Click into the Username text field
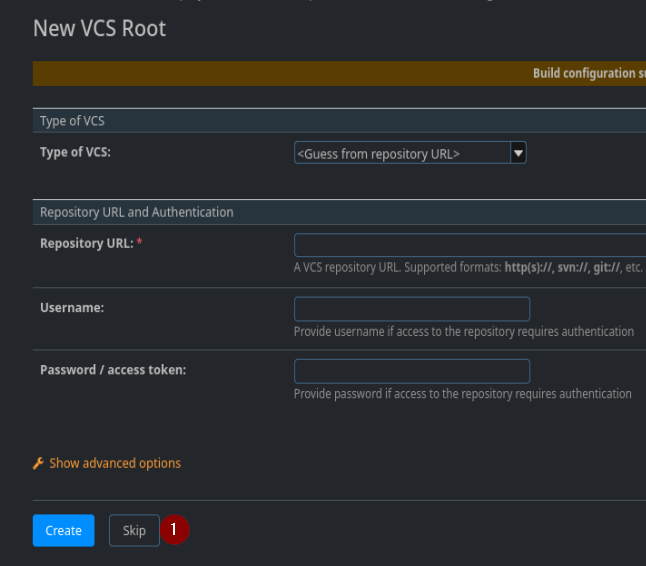This screenshot has height=566, width=646. 412,309
